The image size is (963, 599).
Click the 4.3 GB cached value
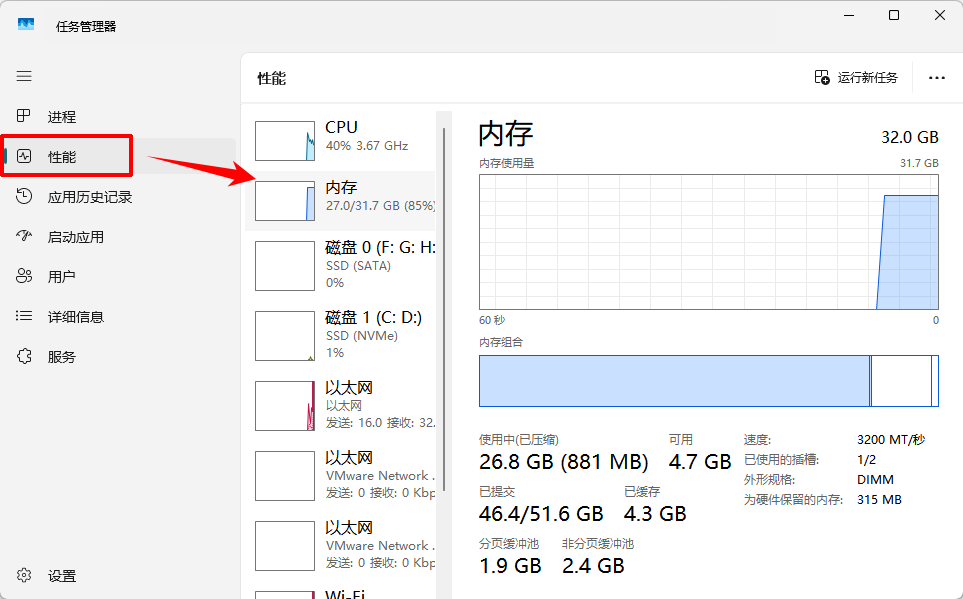point(655,514)
